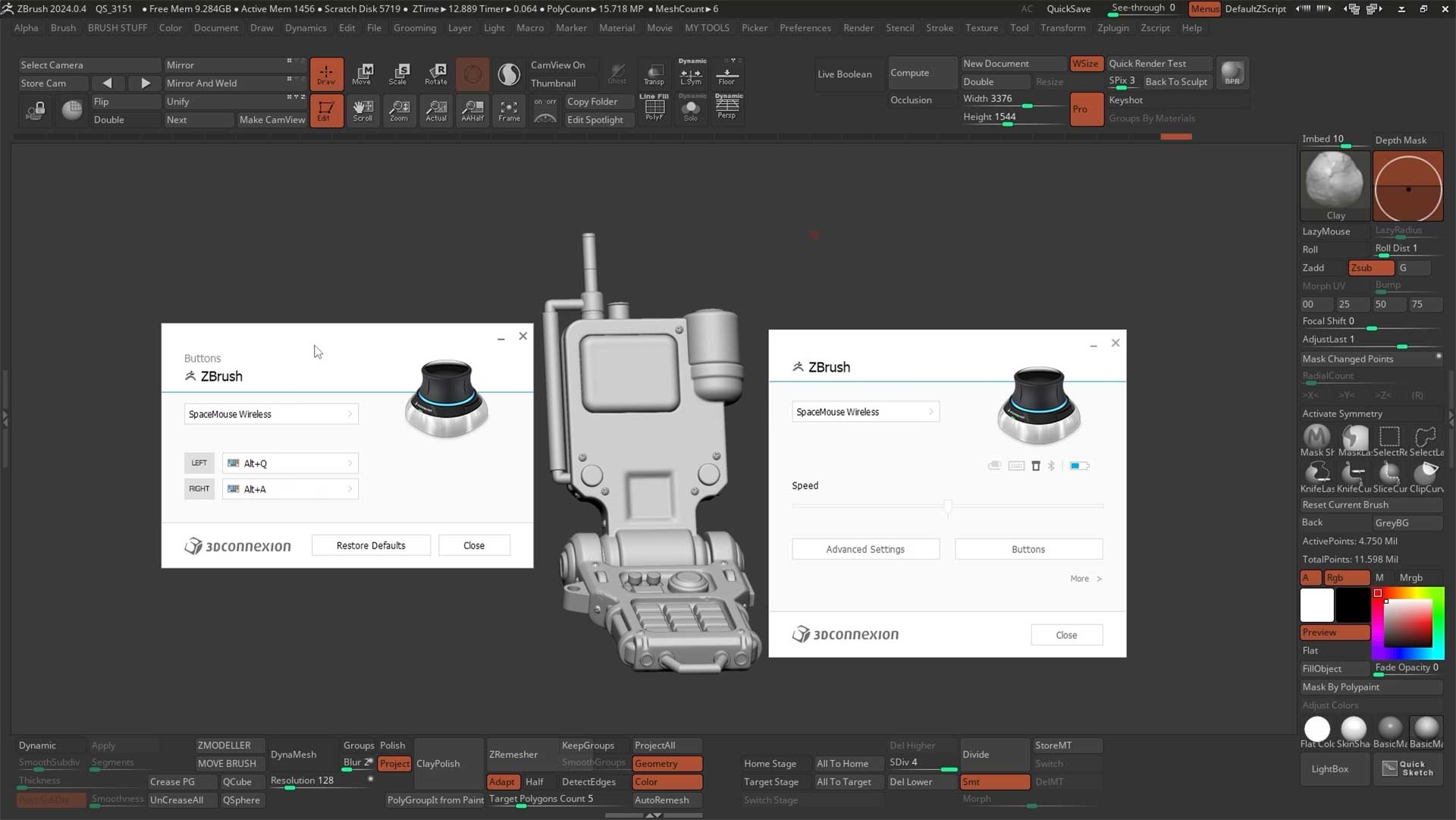
Task: Select the KnifeLasso brush icon
Action: 1317,476
